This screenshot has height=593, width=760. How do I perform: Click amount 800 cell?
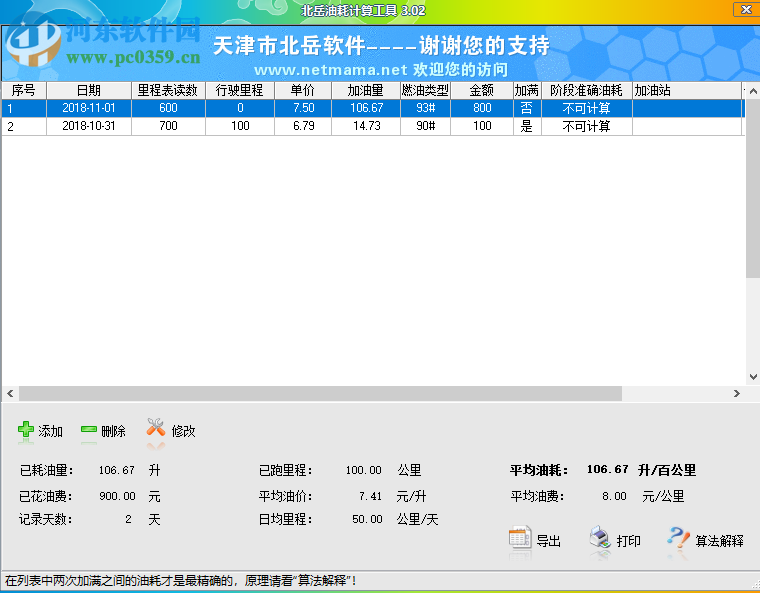482,108
